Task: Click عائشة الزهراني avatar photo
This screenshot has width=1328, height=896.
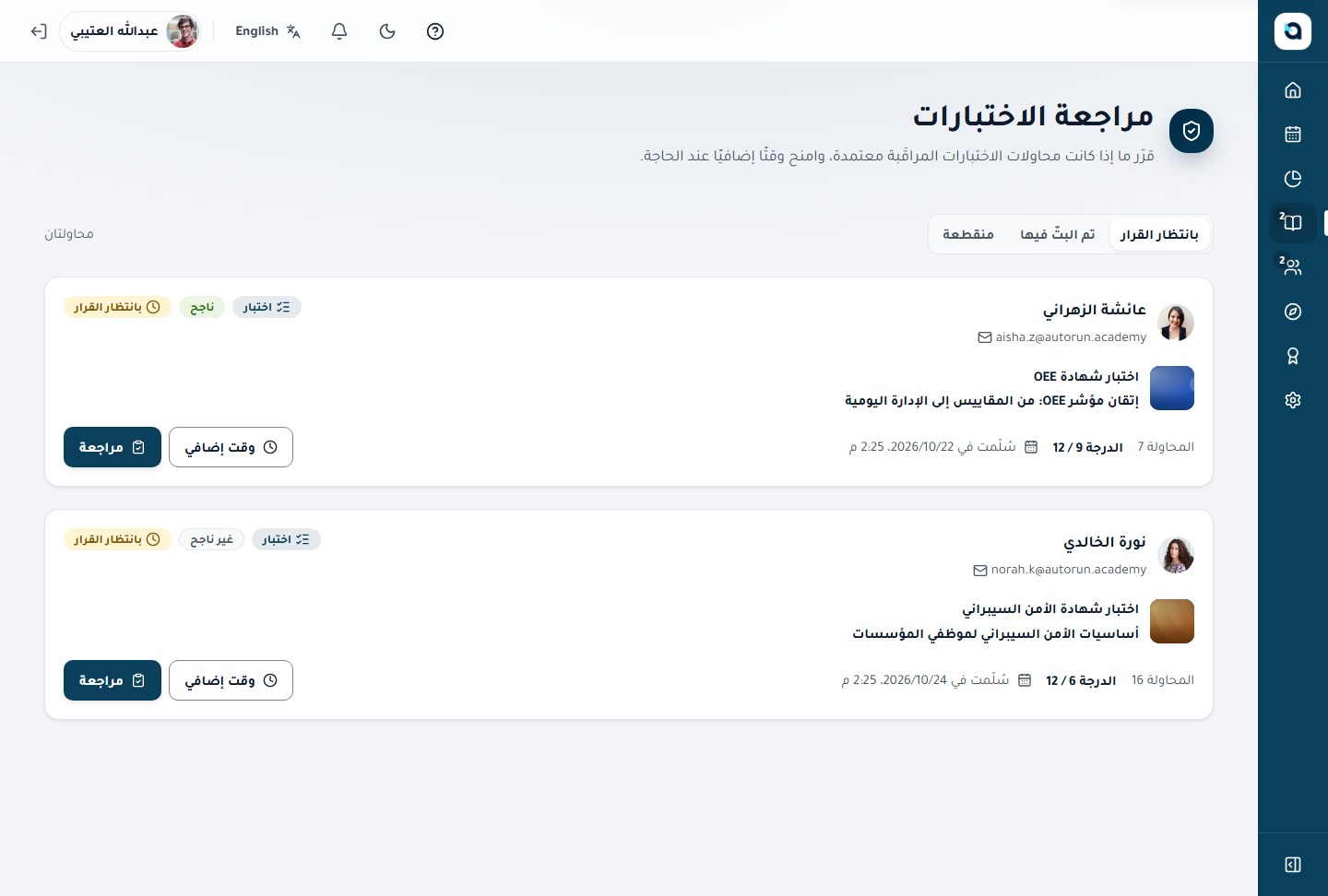Action: click(x=1176, y=323)
